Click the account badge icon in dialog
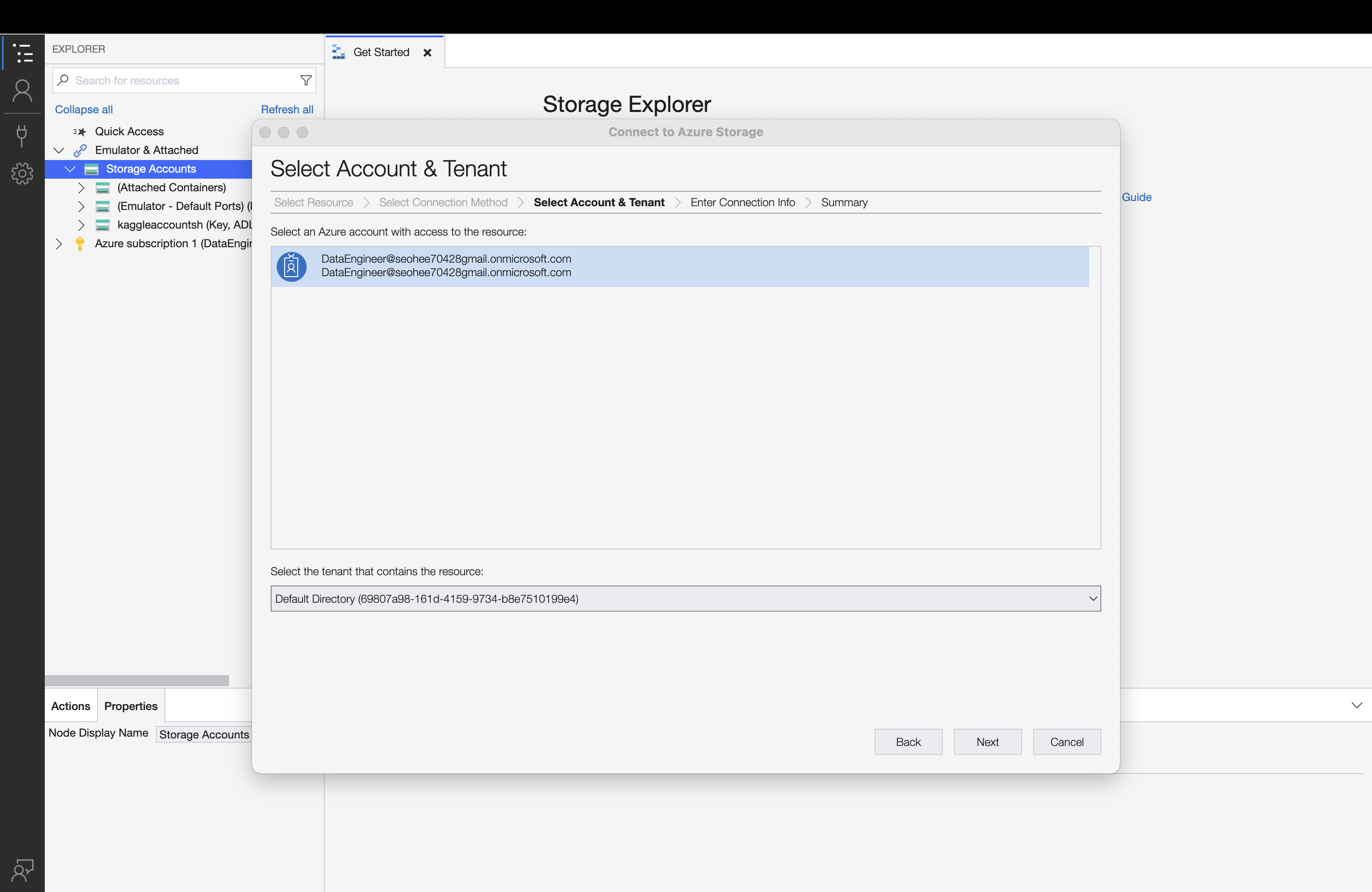This screenshot has height=892, width=1372. coord(292,267)
